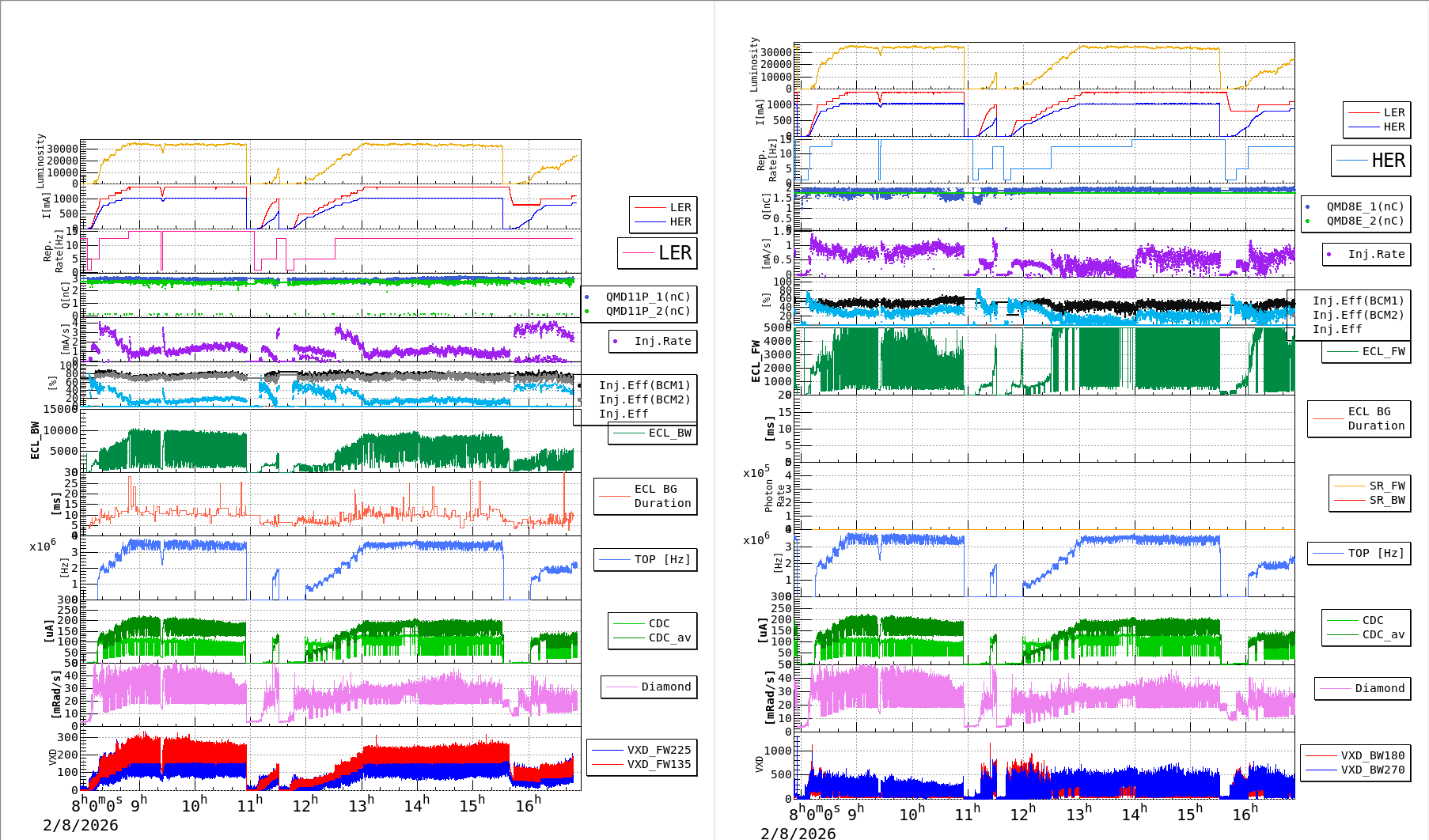The image size is (1429, 840).
Task: Click the SR_FW legend entry
Action: [x=1388, y=486]
